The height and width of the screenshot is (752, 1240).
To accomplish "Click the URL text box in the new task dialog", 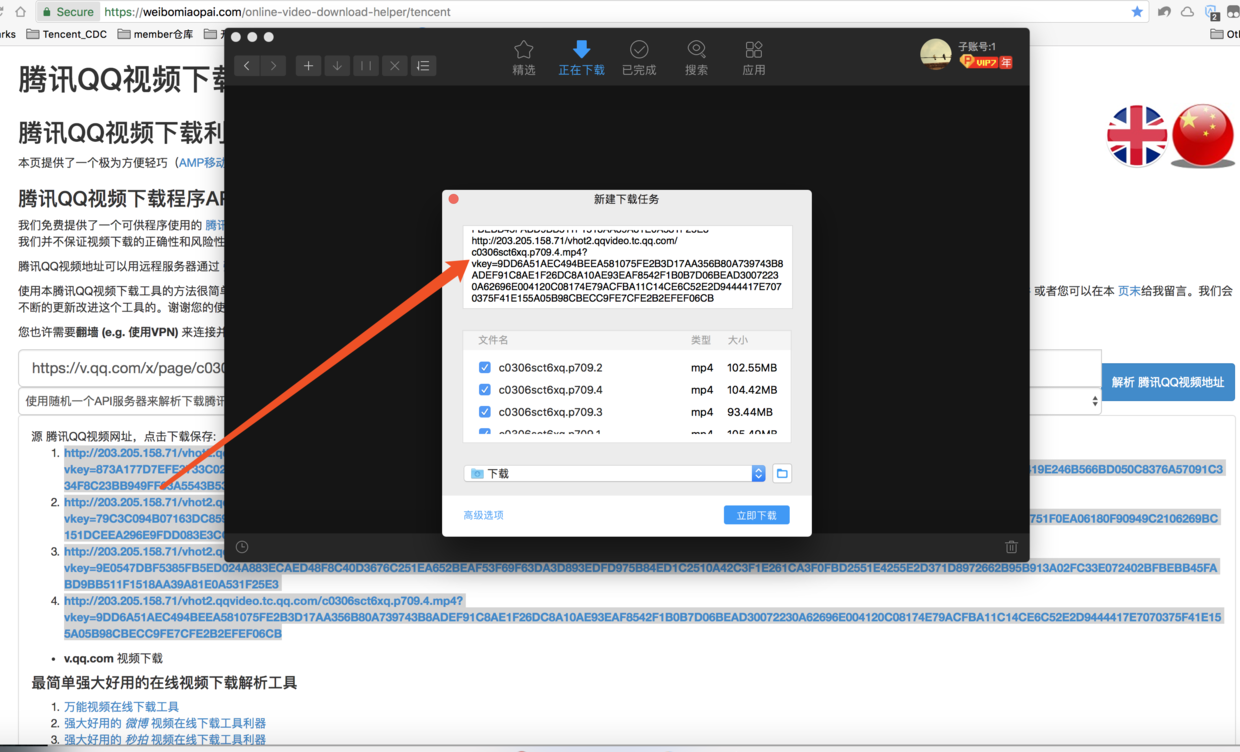I will click(627, 267).
